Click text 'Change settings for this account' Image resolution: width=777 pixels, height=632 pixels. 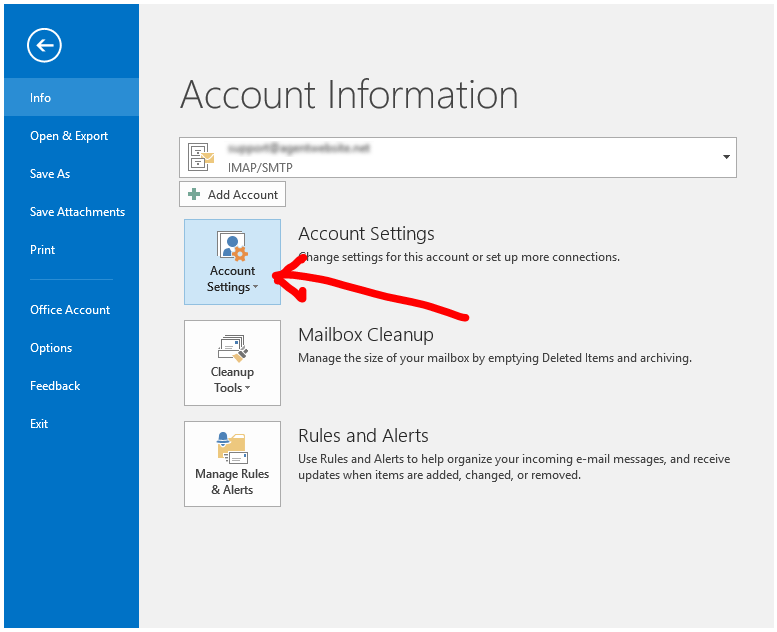(x=384, y=257)
